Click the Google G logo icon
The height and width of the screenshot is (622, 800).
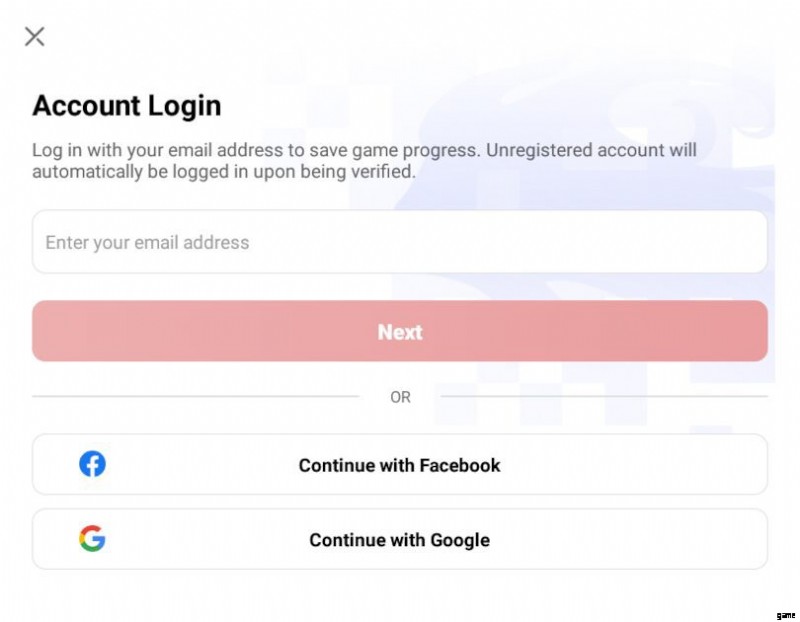[92, 538]
